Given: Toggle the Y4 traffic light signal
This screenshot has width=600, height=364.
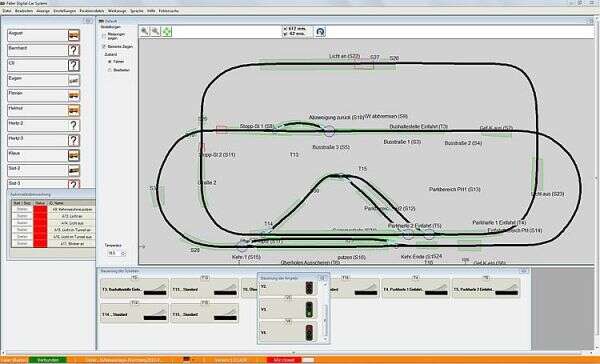Looking at the screenshot, I should 309,332.
